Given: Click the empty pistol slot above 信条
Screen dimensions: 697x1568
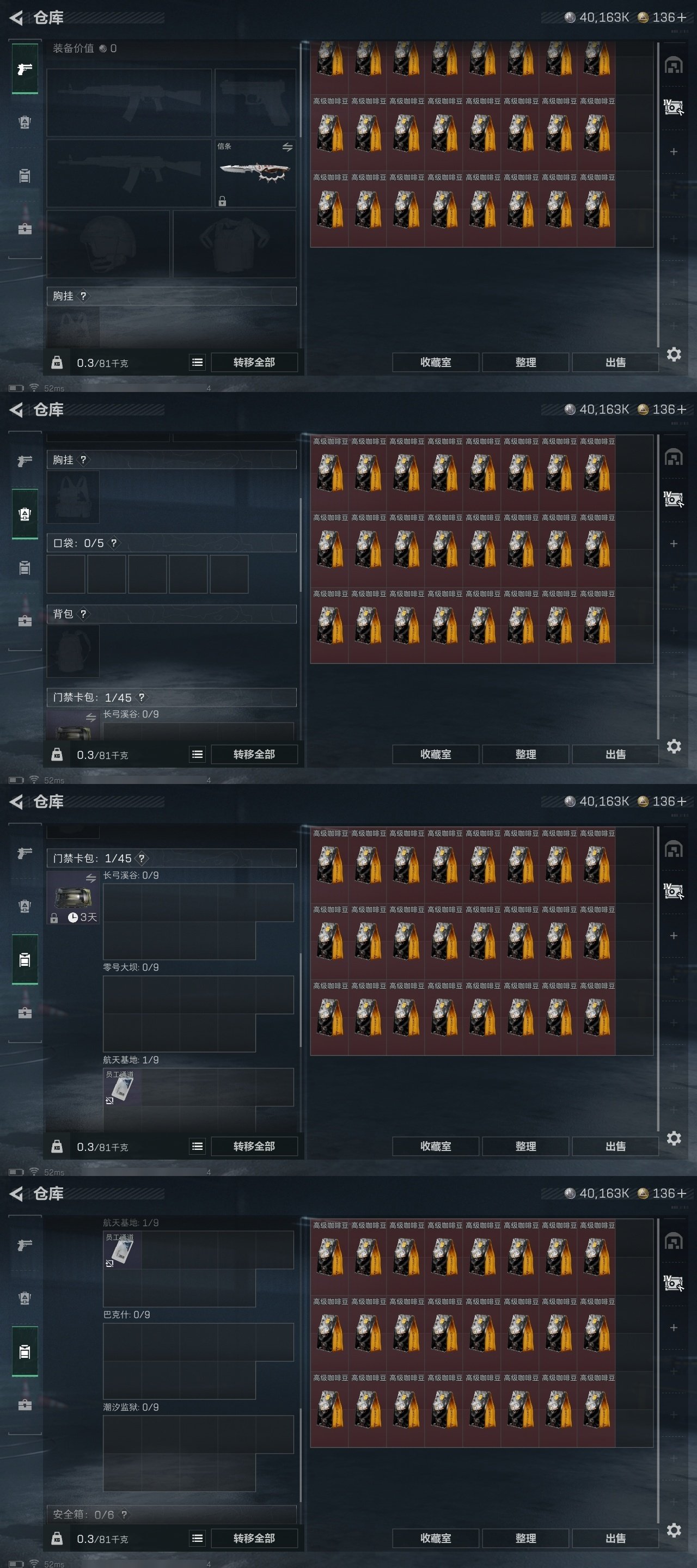Looking at the screenshot, I should [x=256, y=102].
